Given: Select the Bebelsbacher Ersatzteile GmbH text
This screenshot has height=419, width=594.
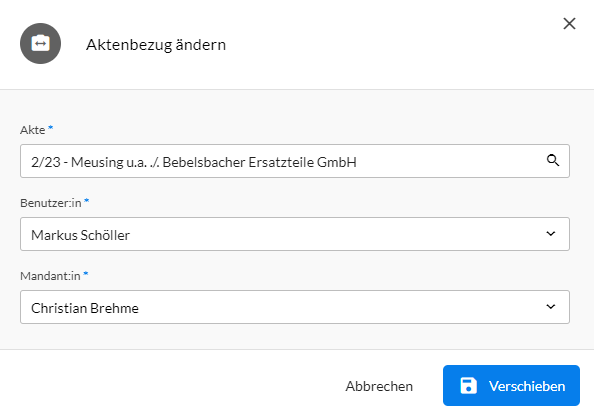Looking at the screenshot, I should 259,162.
